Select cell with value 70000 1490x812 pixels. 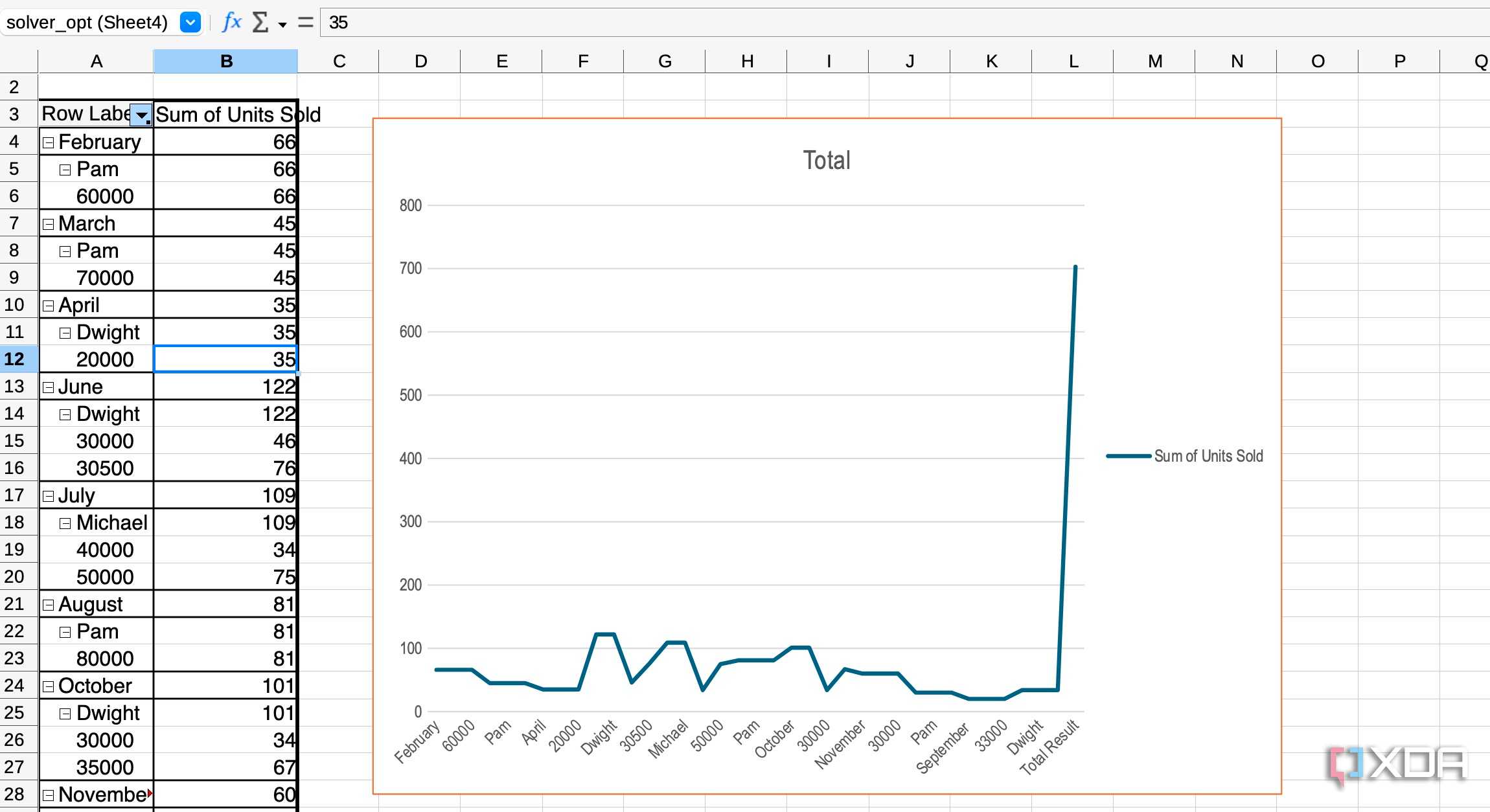(x=96, y=278)
